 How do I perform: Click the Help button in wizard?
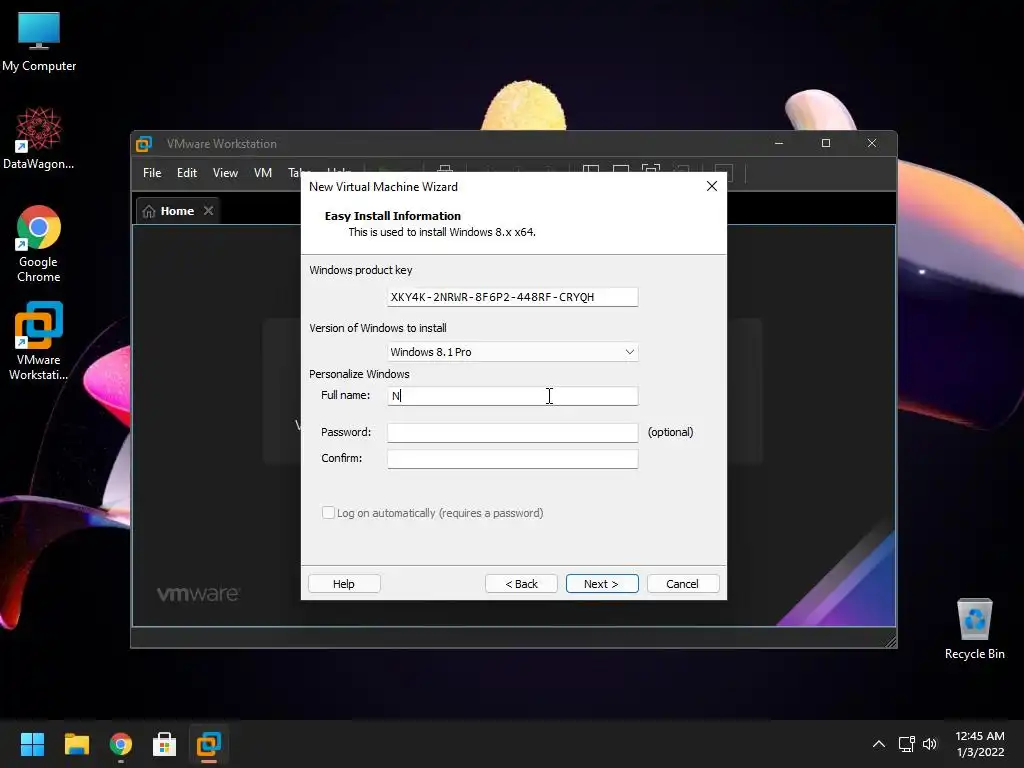point(344,584)
